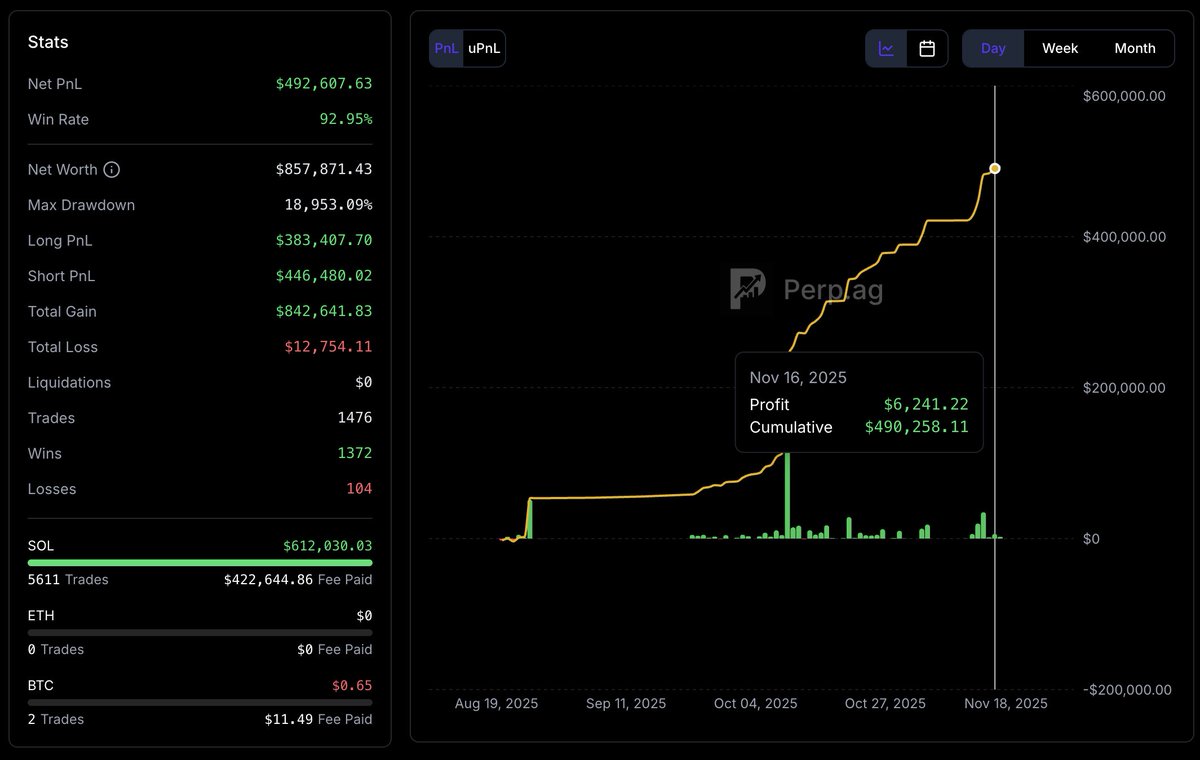The image size is (1200, 760).
Task: Click the Wins count 1372
Action: (355, 454)
